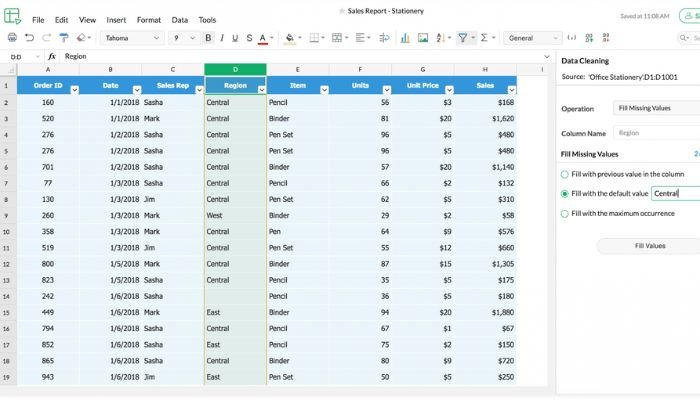Screen dimensions: 700x400
Task: Open the Insert menu
Action: pyautogui.click(x=116, y=20)
